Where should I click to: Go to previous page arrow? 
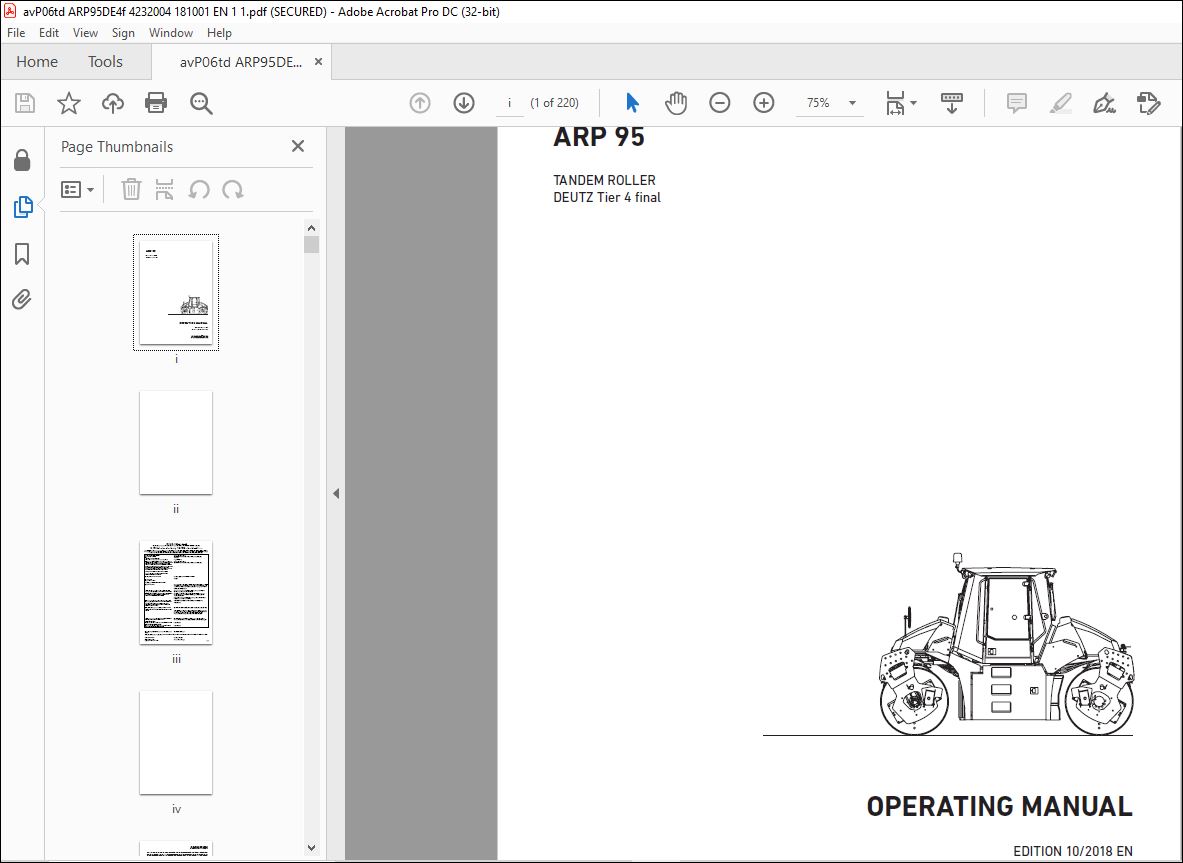click(x=419, y=103)
